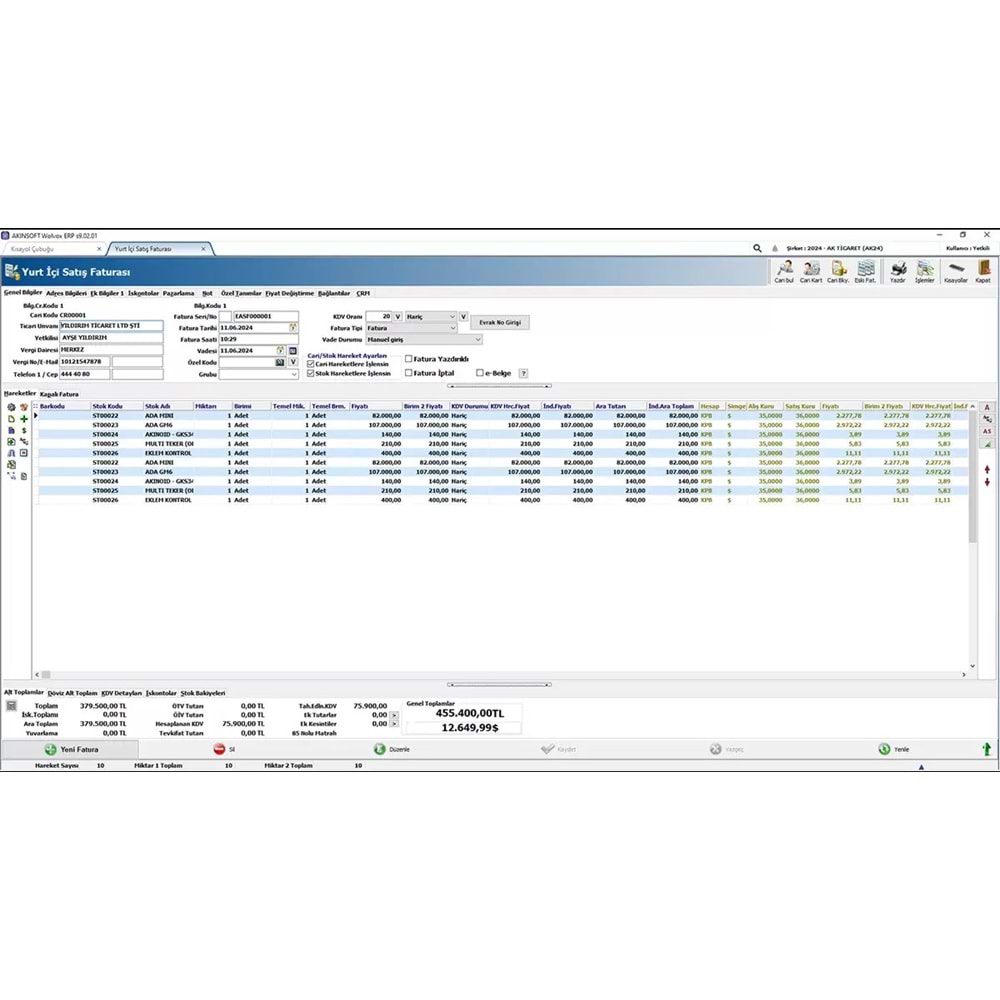Viewport: 1000px width, 1000px height.
Task: Open the Stok Bakiyeleri tab
Action: point(203,693)
